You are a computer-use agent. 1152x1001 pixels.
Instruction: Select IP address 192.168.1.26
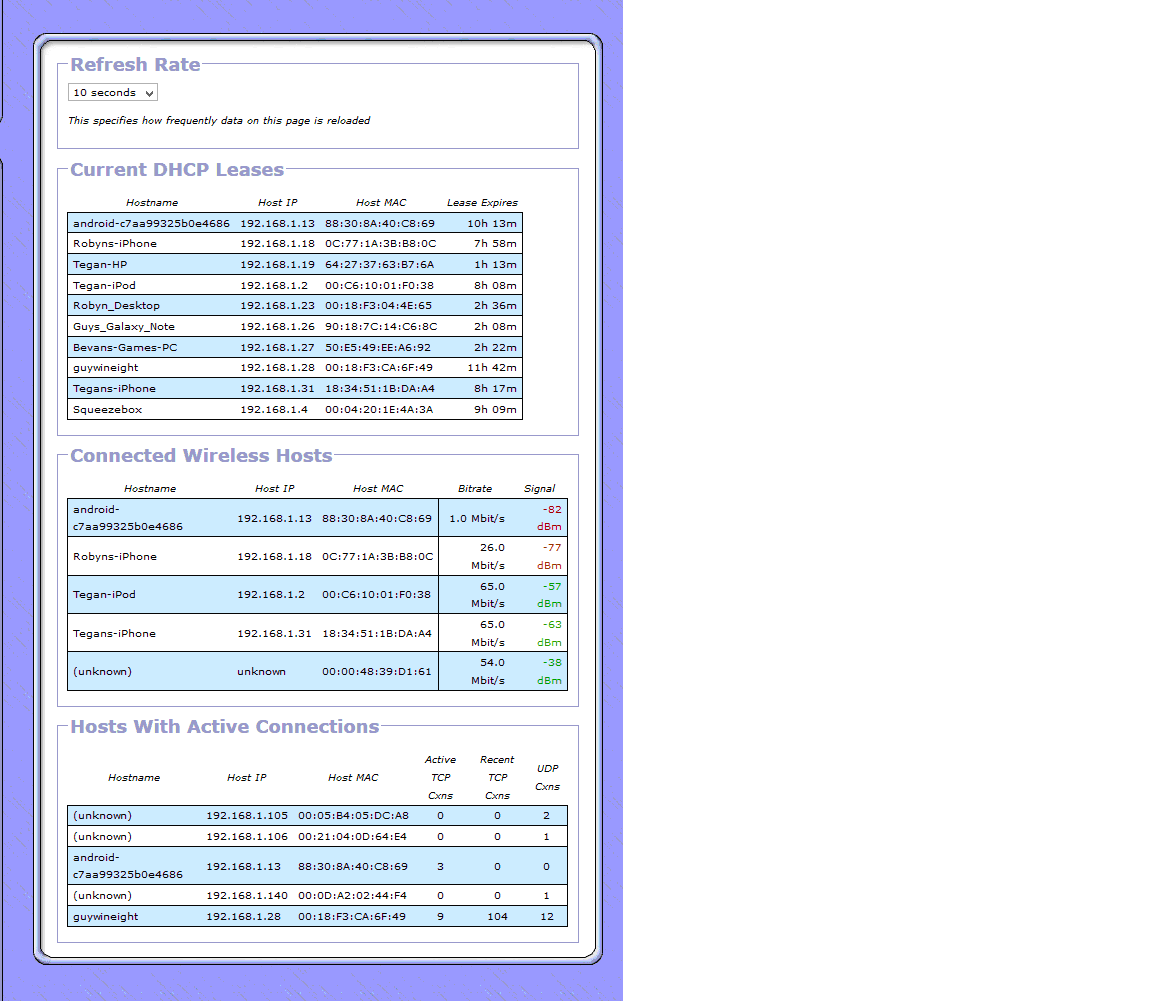pyautogui.click(x=278, y=326)
